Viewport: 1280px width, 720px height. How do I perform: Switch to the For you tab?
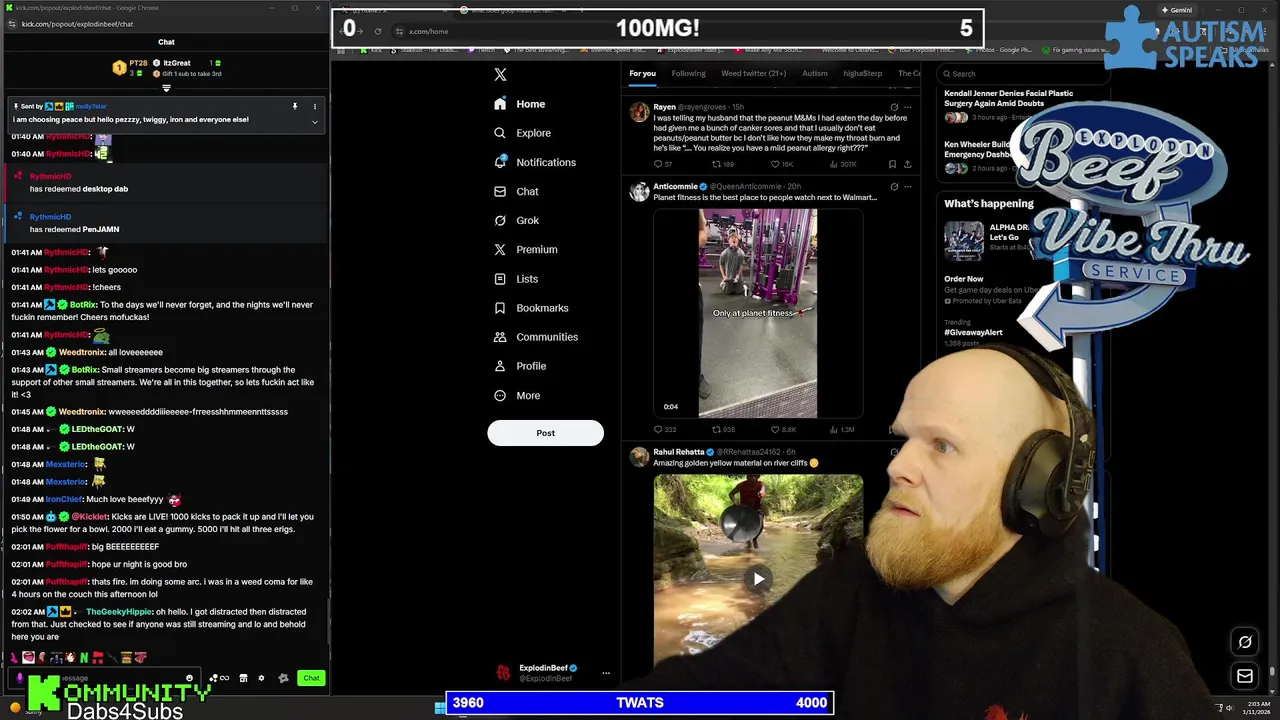[642, 73]
